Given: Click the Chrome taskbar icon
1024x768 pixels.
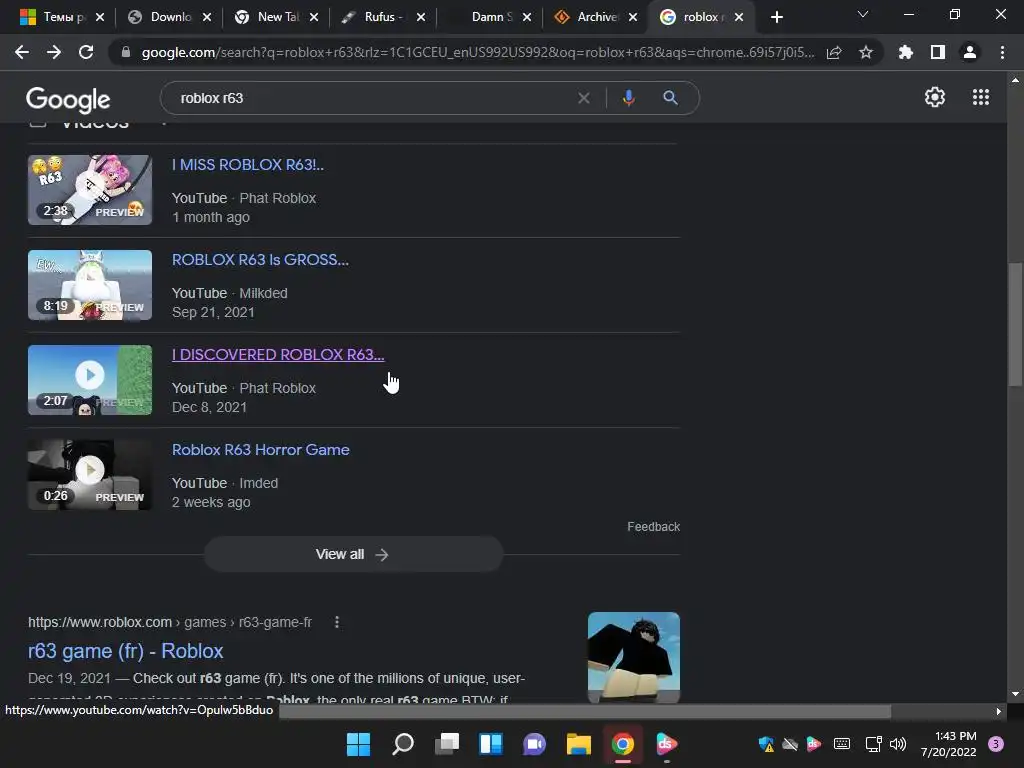Looking at the screenshot, I should click(x=622, y=744).
